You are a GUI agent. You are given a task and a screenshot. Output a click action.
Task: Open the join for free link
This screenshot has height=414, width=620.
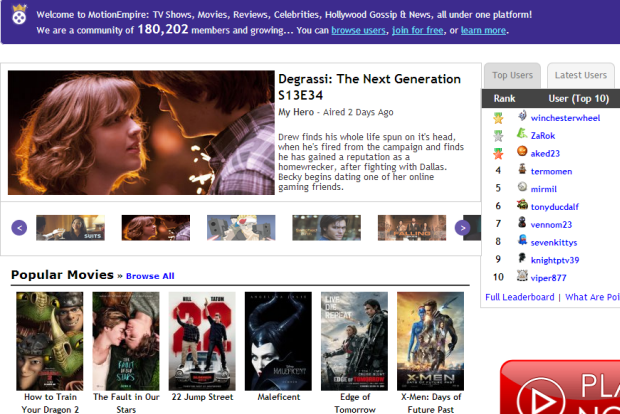418,30
